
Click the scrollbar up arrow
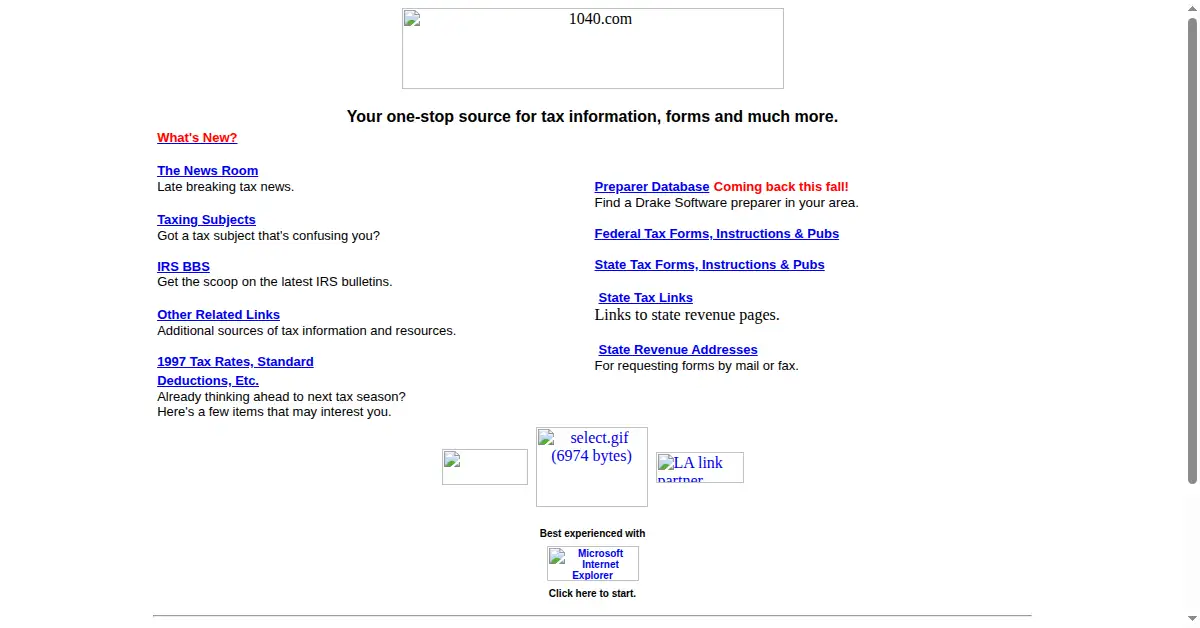click(1192, 7)
